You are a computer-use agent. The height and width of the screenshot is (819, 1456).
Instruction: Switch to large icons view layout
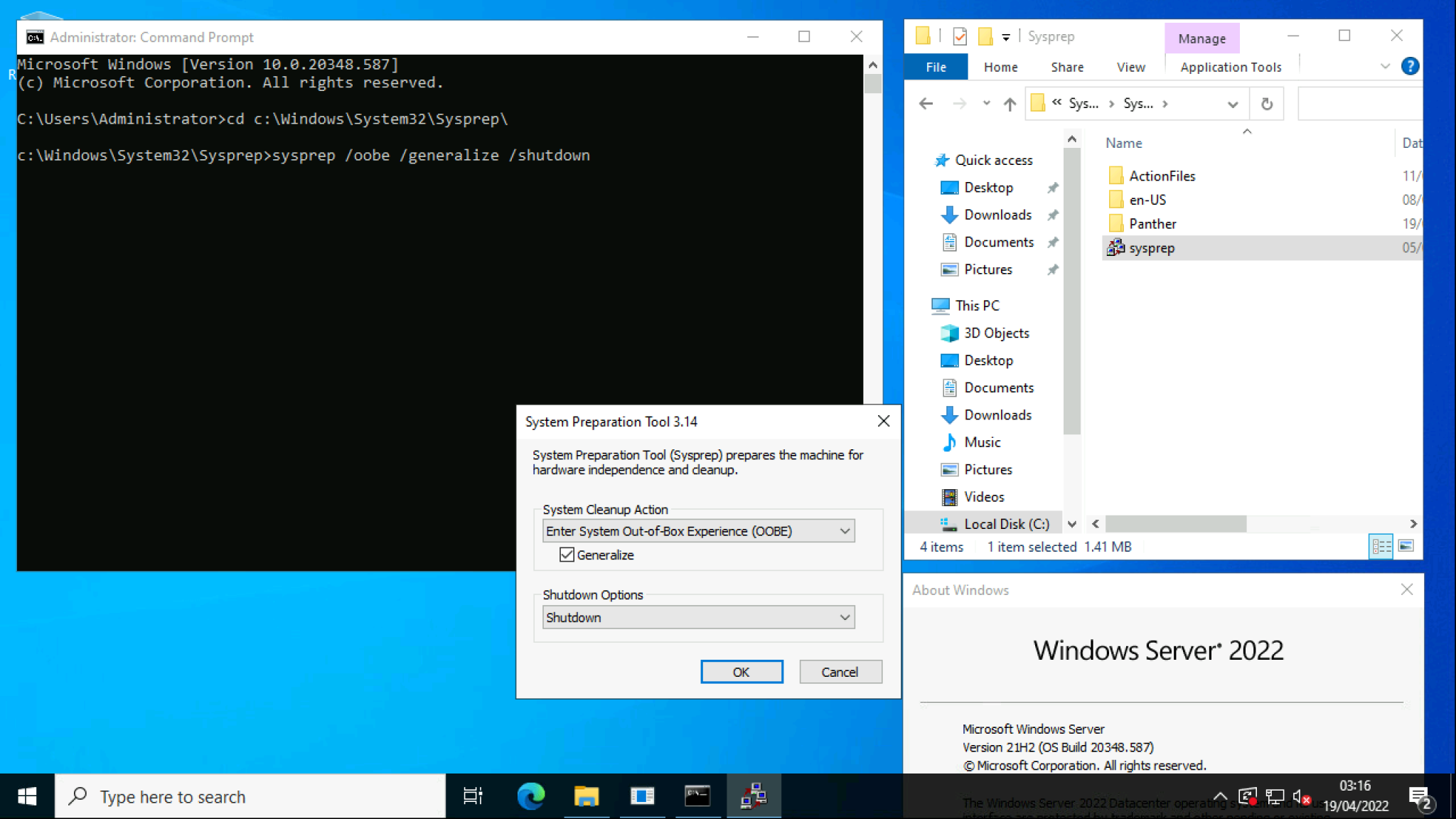click(1406, 547)
